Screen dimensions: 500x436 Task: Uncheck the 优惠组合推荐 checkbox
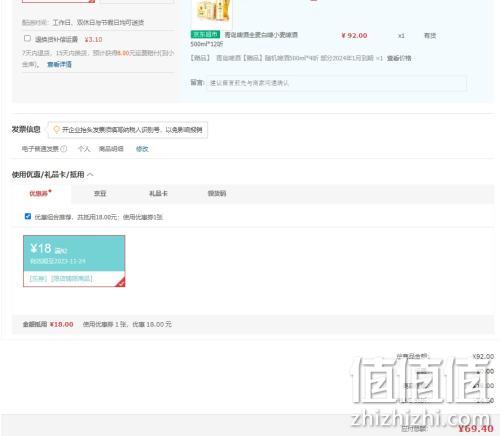tap(28, 216)
